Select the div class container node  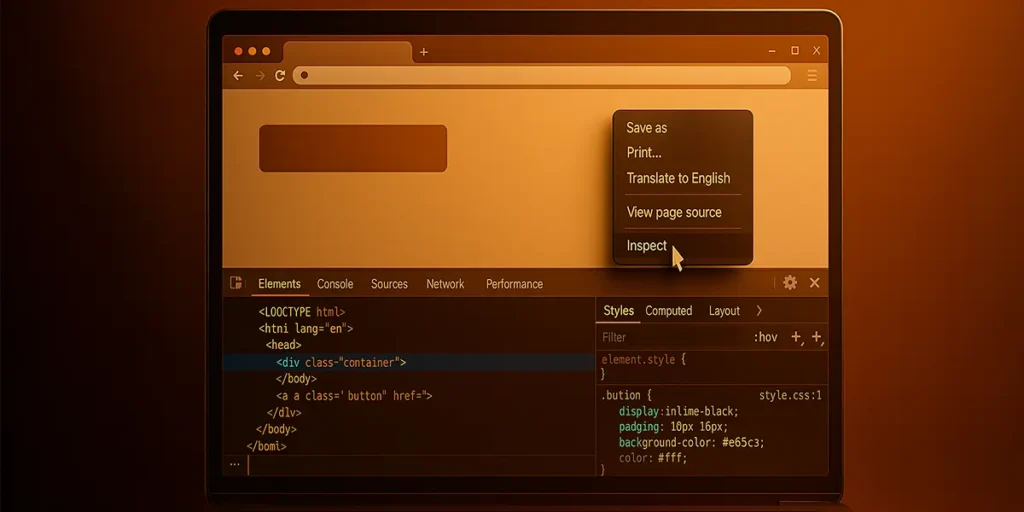[x=341, y=362]
